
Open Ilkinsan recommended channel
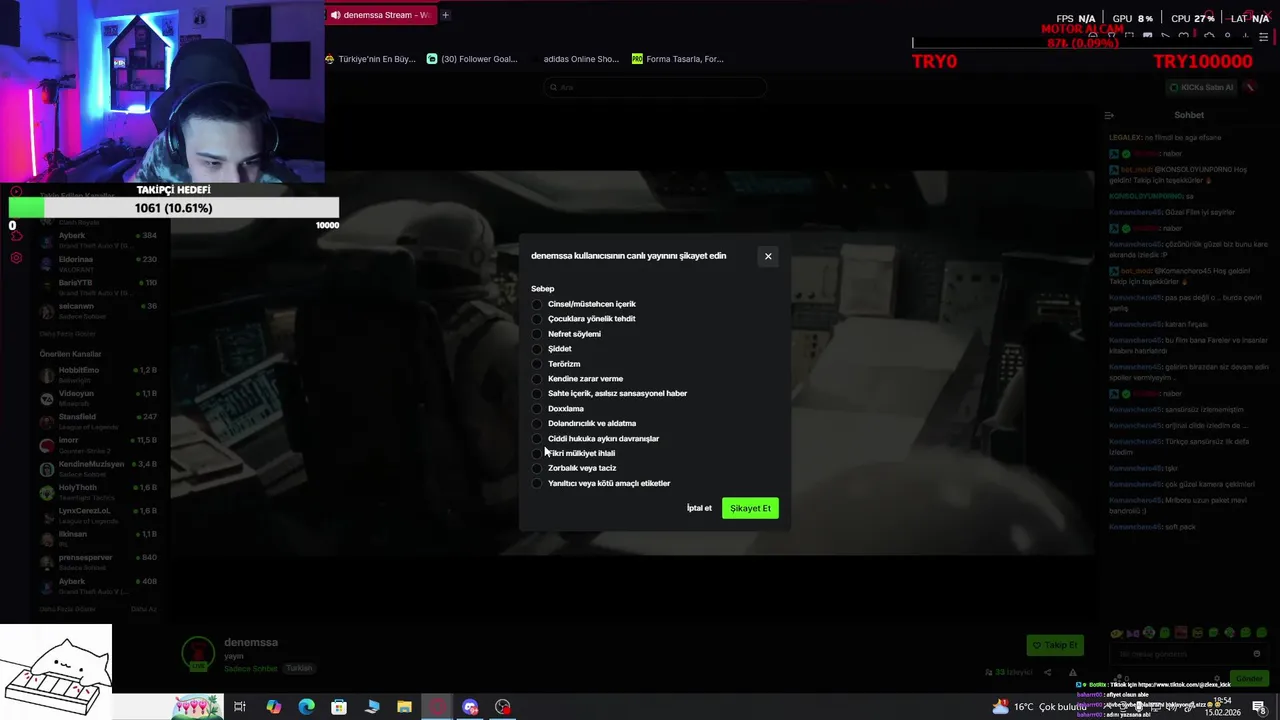click(x=99, y=539)
